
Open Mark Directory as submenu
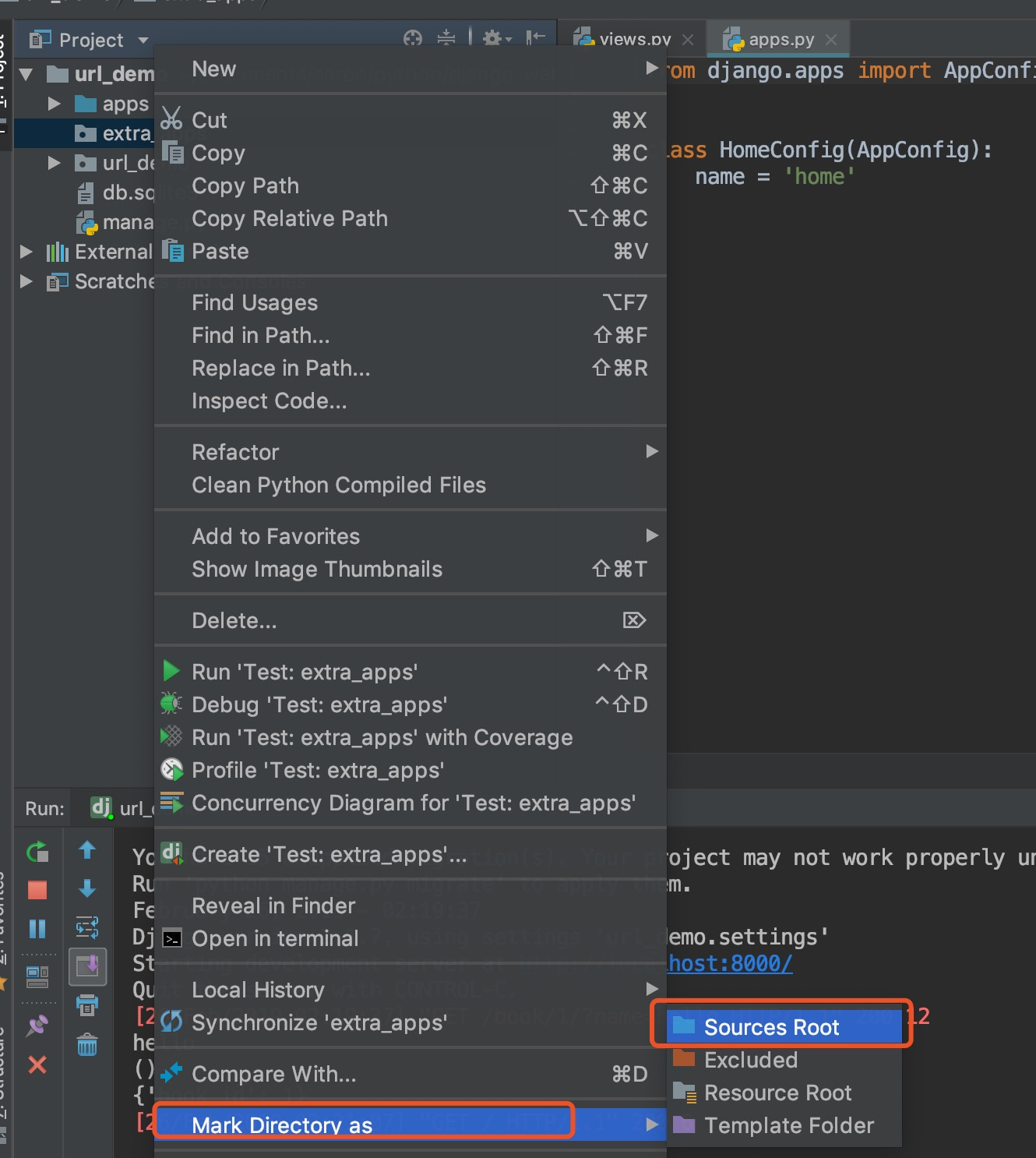[x=411, y=1125]
